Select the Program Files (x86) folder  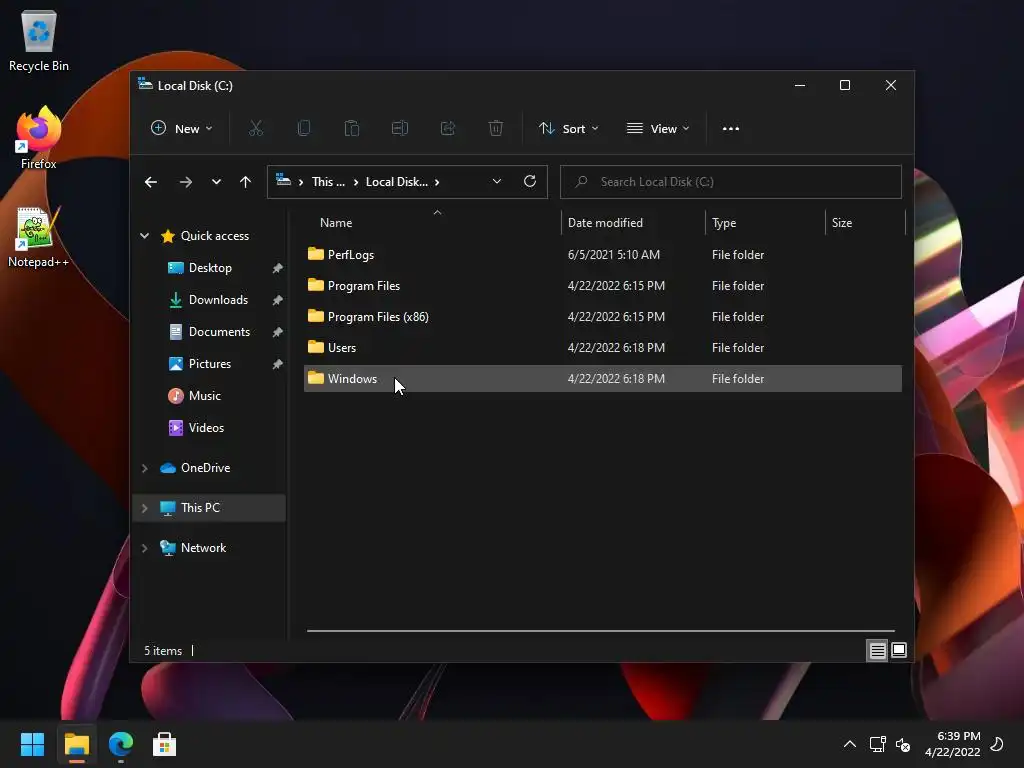602,317
